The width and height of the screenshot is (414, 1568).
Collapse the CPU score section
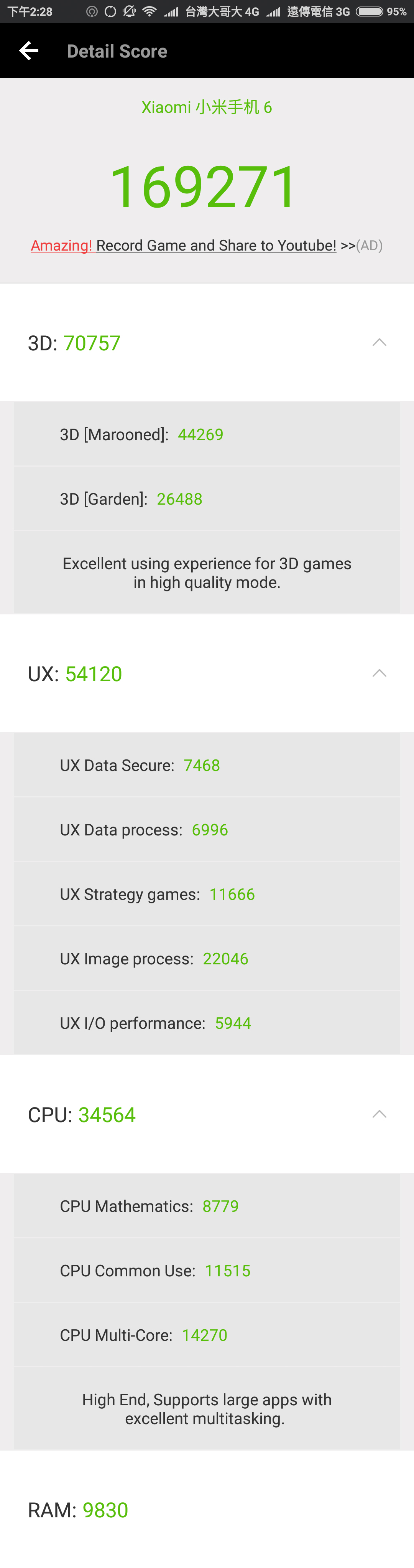379,1113
